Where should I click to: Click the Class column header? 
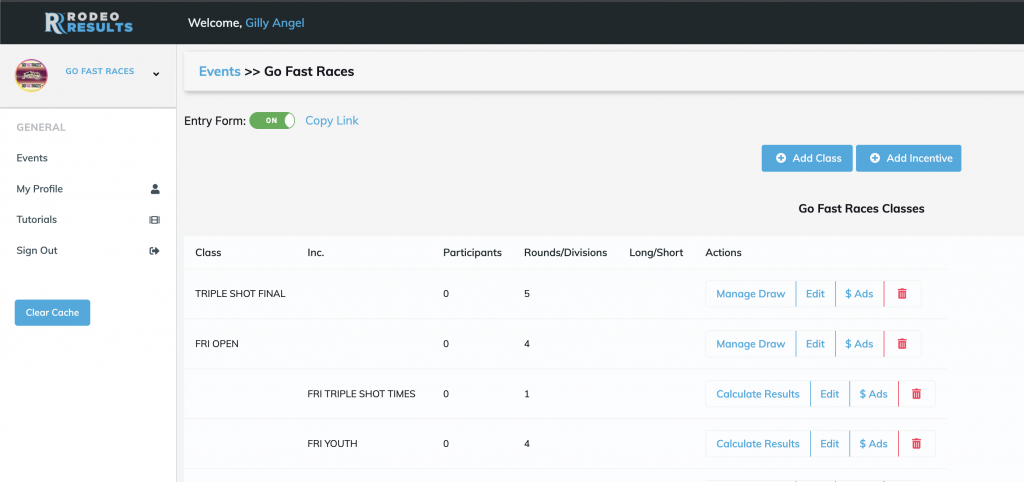(x=208, y=253)
